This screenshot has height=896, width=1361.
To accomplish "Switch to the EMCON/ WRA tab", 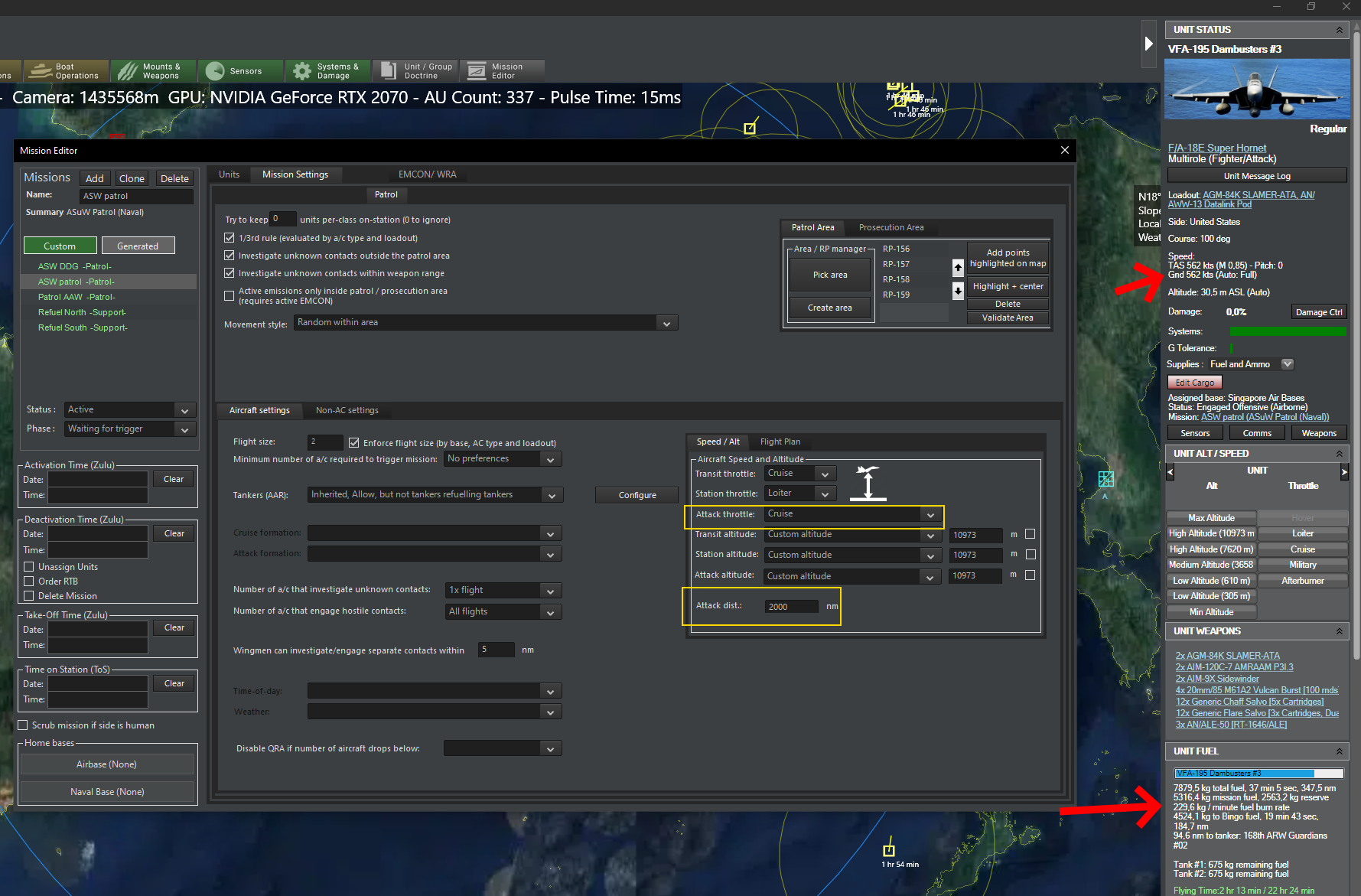I will pyautogui.click(x=427, y=174).
